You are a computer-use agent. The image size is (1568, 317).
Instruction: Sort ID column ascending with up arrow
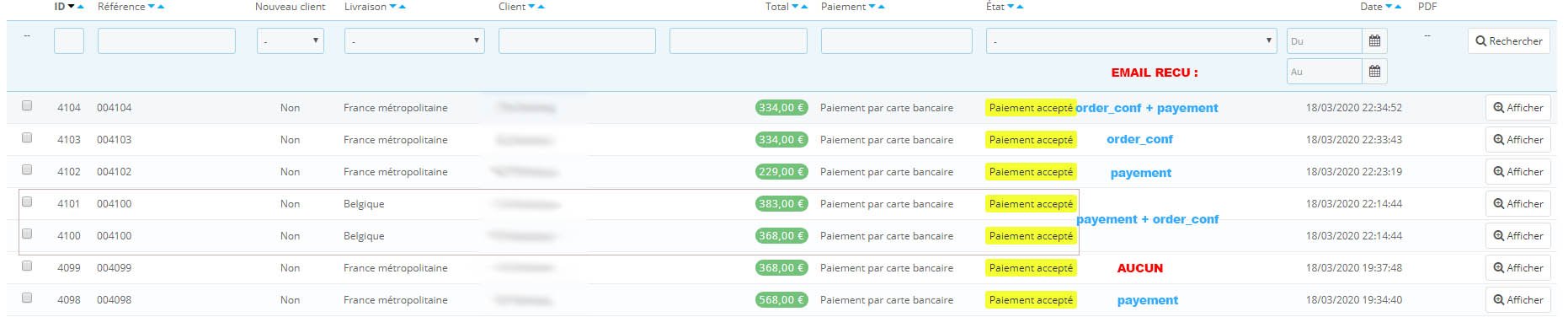(x=81, y=7)
